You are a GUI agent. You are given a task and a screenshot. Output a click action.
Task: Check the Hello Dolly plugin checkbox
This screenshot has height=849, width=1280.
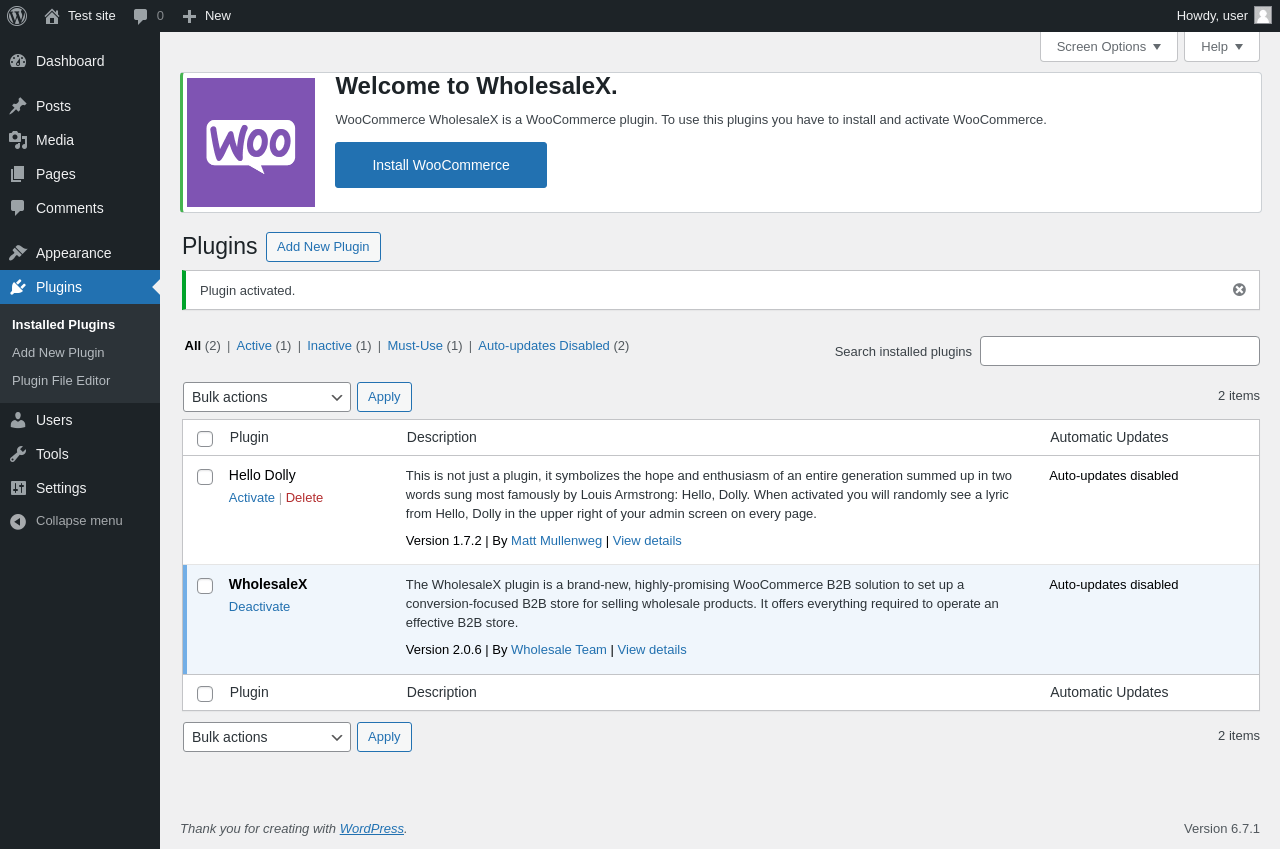(205, 477)
